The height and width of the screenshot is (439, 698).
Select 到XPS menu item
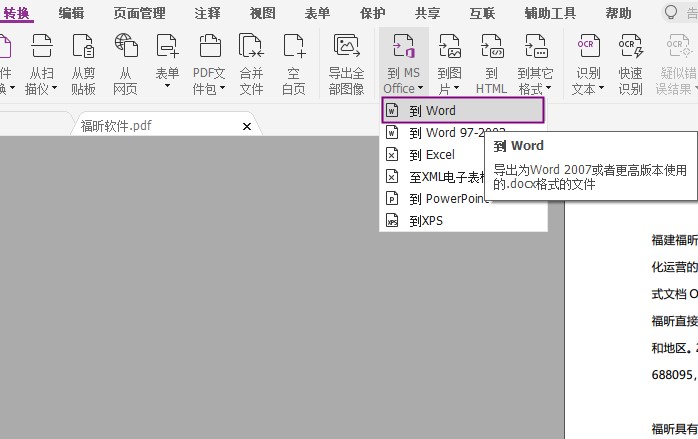tap(463, 220)
